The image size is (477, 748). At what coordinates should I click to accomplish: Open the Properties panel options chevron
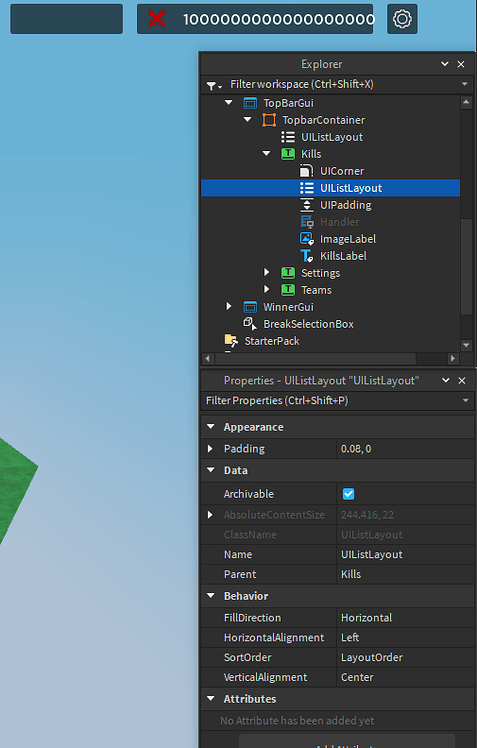(x=446, y=380)
